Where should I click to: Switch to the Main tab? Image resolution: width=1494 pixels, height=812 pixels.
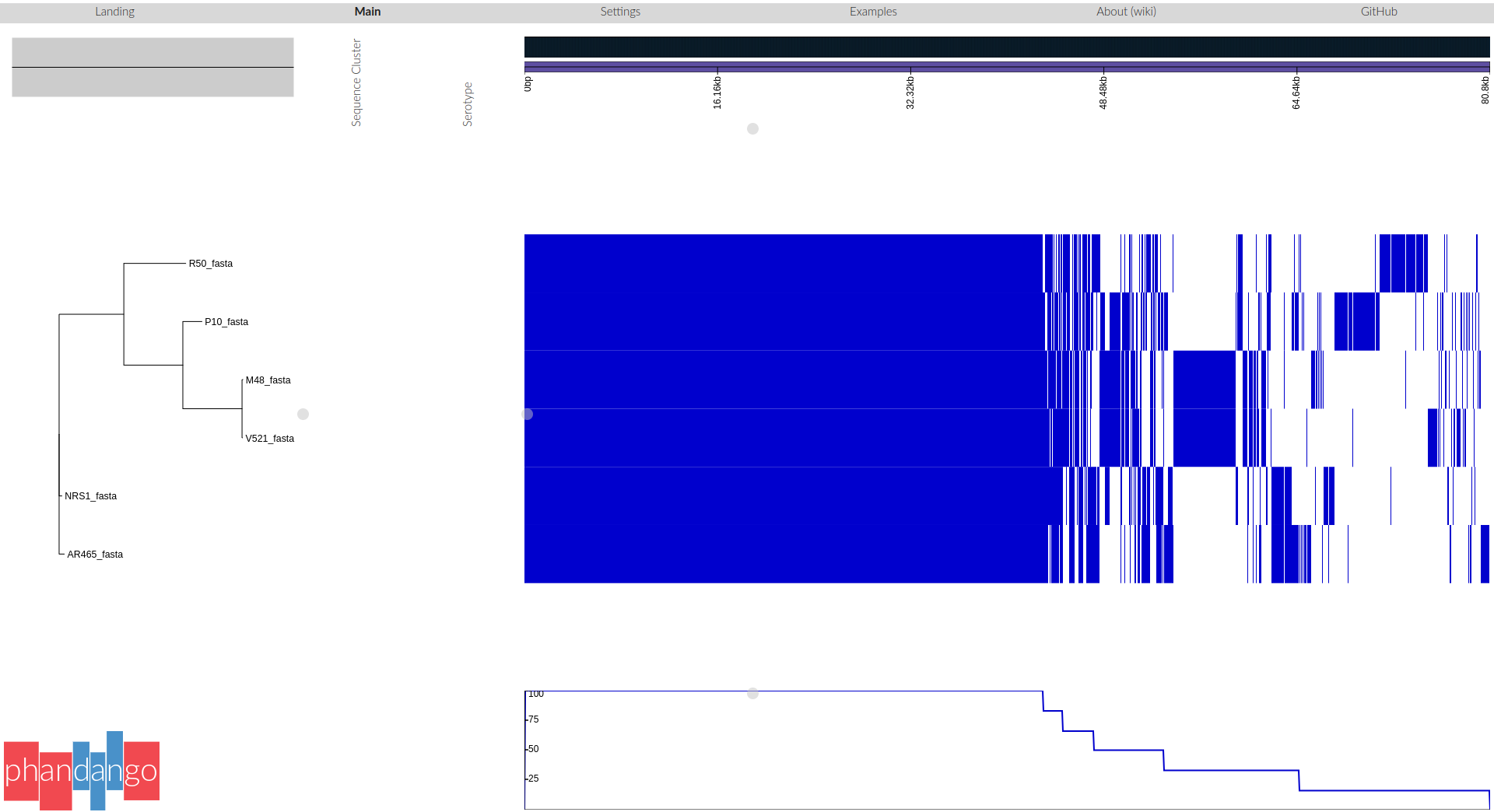(x=367, y=12)
